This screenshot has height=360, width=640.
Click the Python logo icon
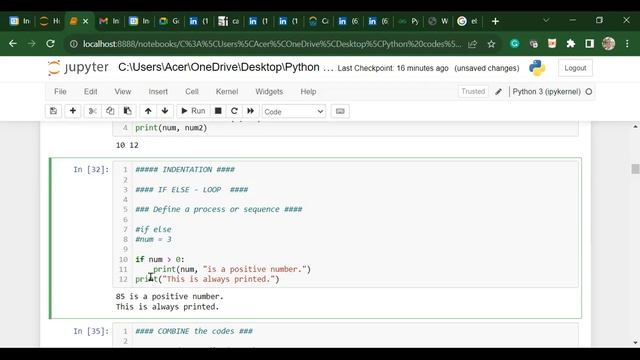pyautogui.click(x=537, y=68)
